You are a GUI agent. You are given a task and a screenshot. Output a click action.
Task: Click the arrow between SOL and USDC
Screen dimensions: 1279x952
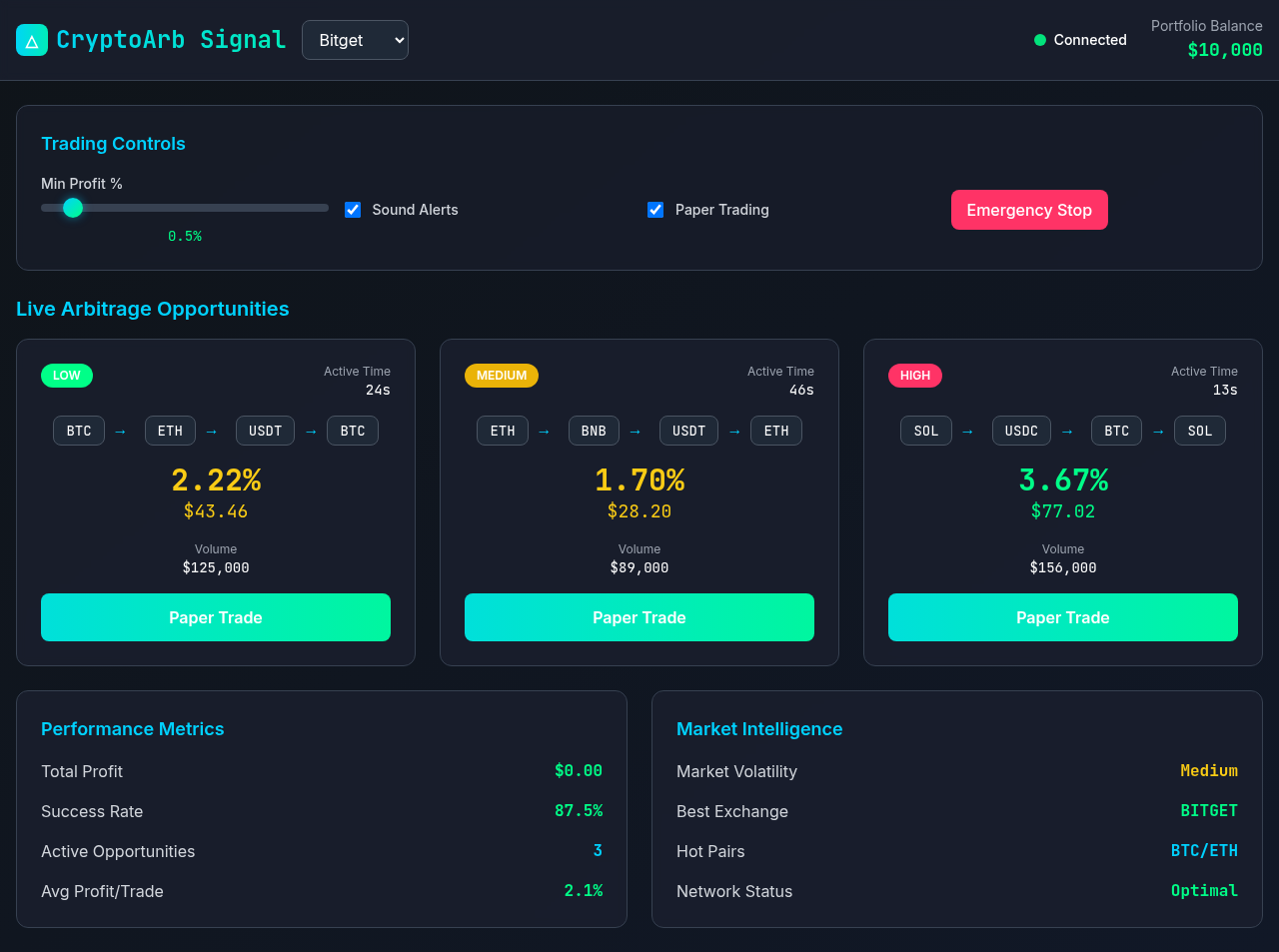coord(967,430)
